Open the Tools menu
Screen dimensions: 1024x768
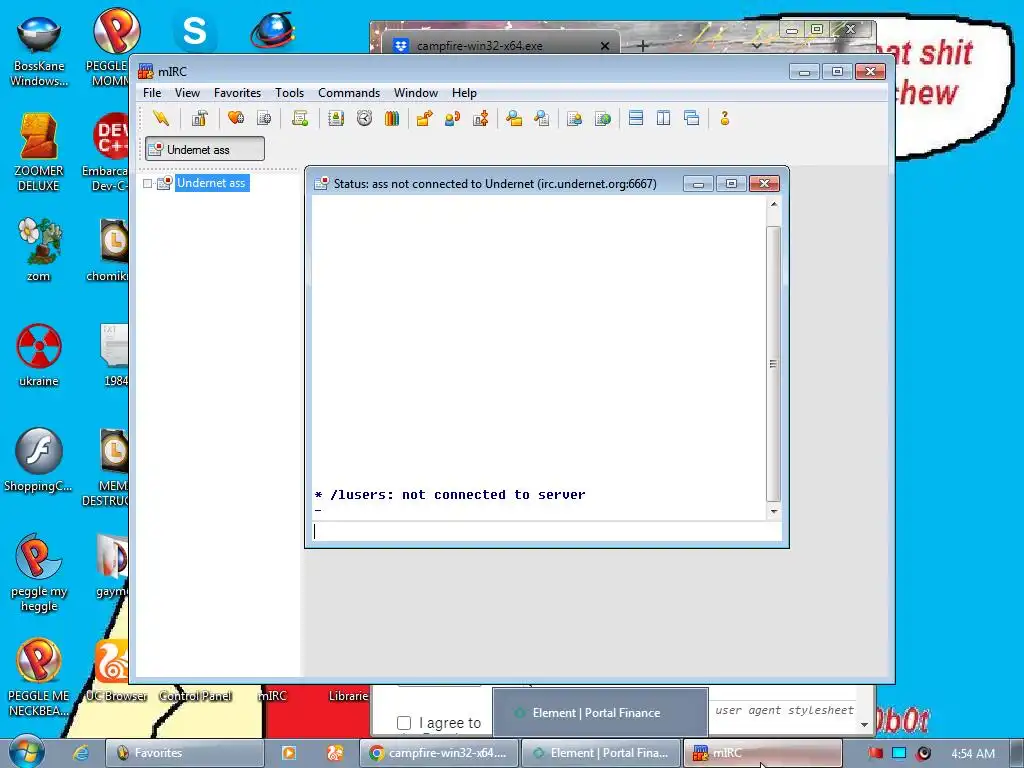click(289, 93)
